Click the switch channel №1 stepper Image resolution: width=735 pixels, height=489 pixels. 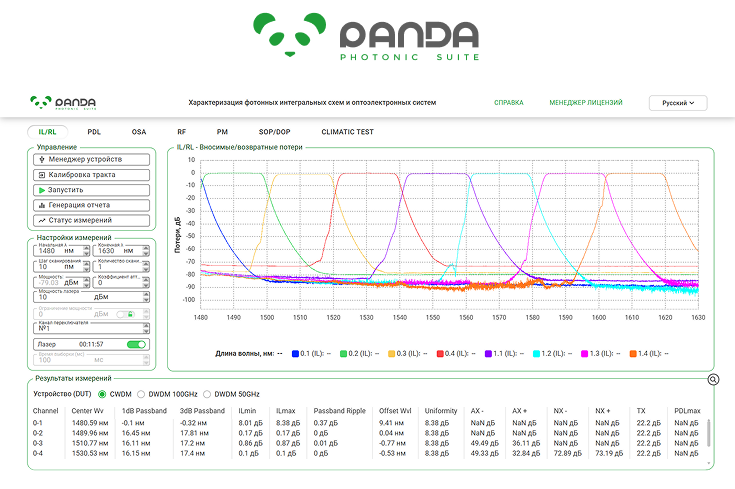(146, 328)
